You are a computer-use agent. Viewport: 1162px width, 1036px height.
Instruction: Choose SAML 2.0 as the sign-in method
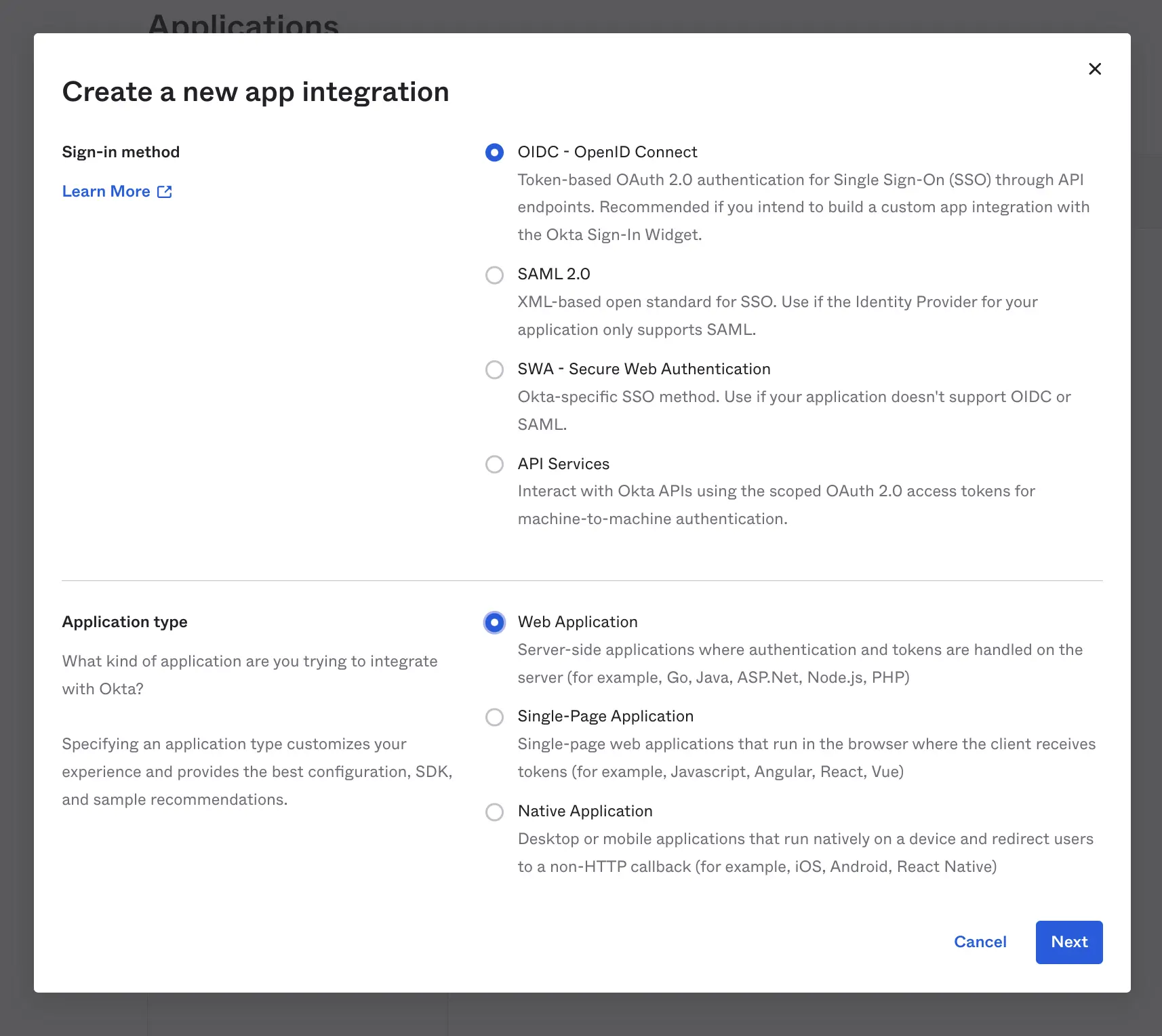[494, 275]
